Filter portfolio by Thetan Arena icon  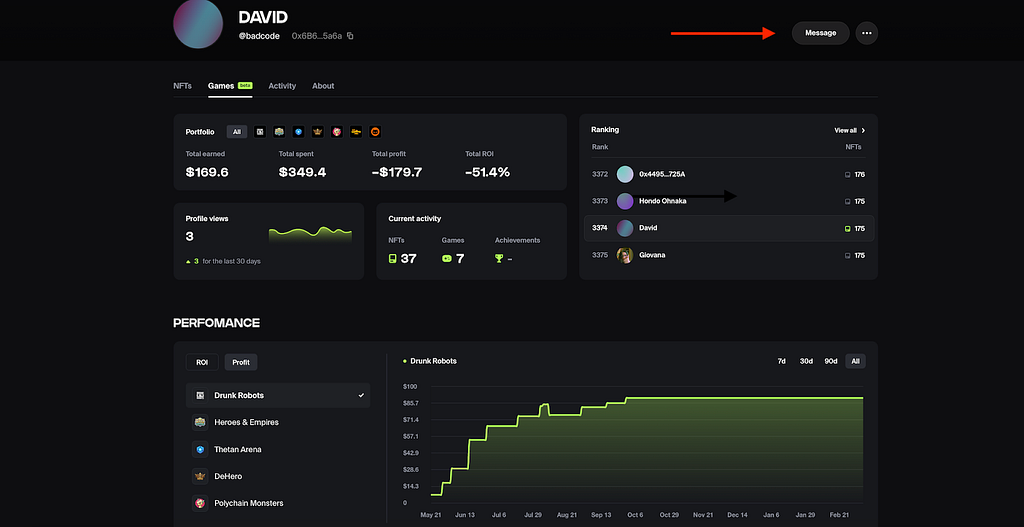(298, 132)
